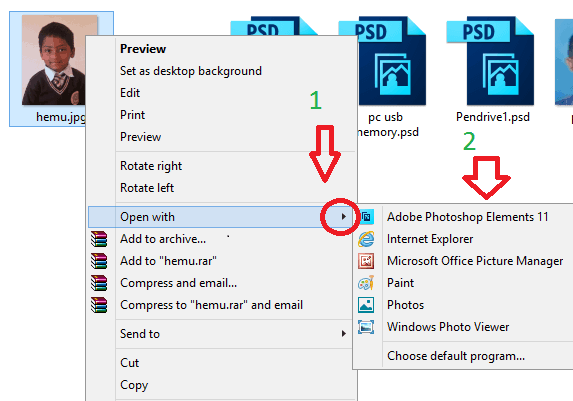Select the Pendrive1.psd file icon
Viewport: 573px width, 401px height.
(x=490, y=61)
